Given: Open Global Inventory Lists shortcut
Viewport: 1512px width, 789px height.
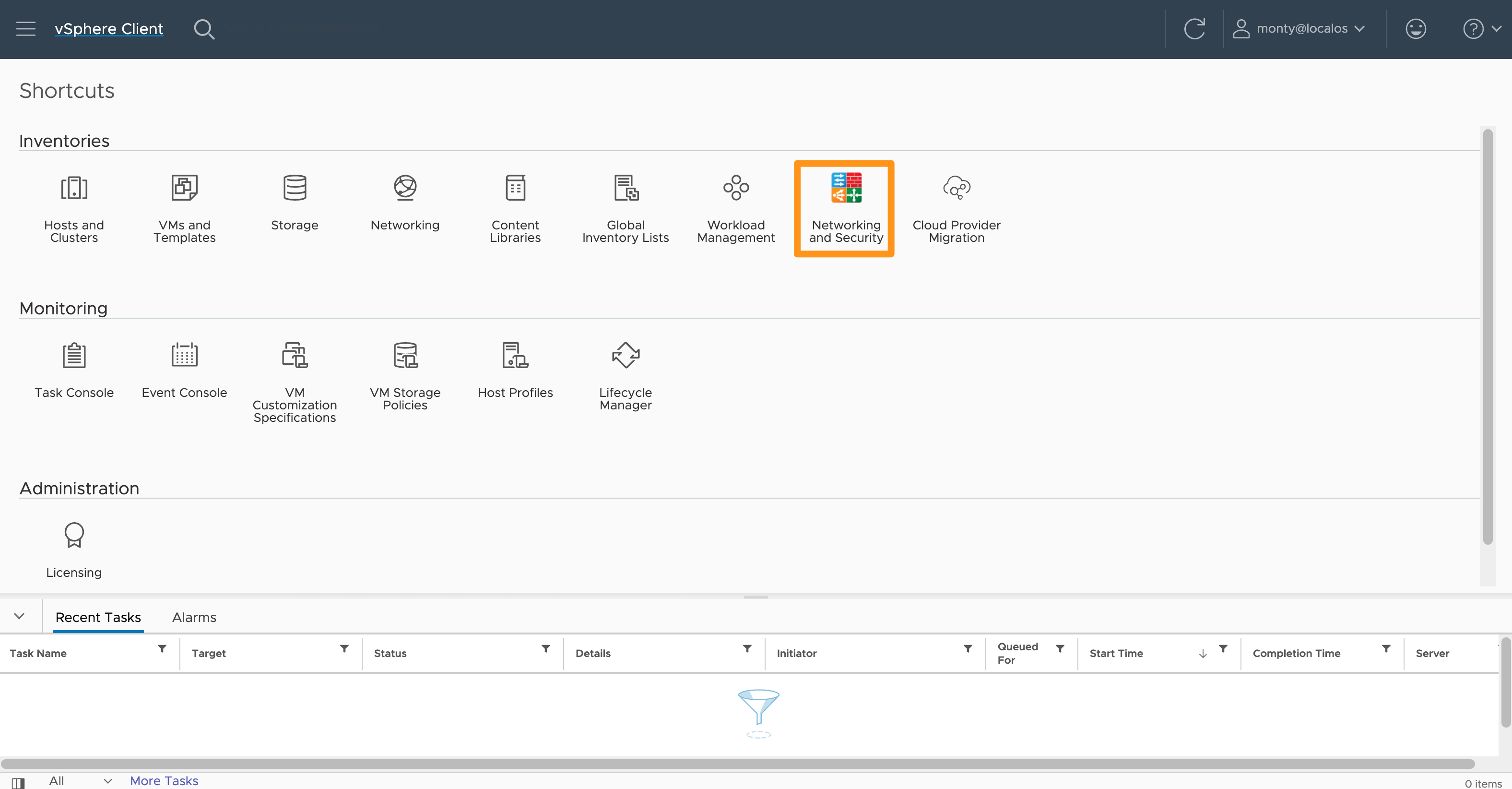Looking at the screenshot, I should [626, 209].
